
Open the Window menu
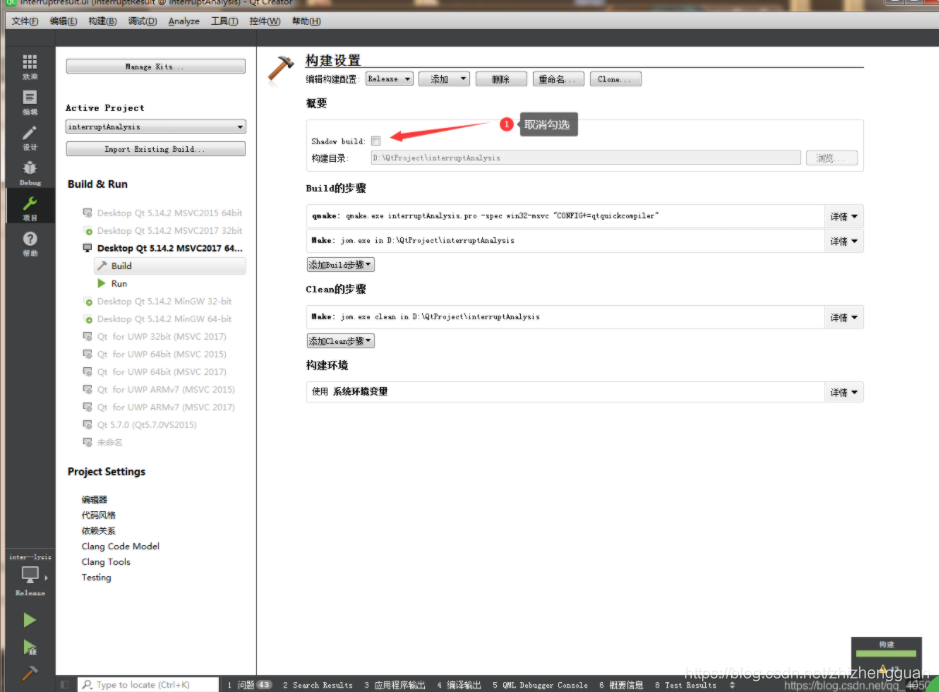click(x=265, y=21)
